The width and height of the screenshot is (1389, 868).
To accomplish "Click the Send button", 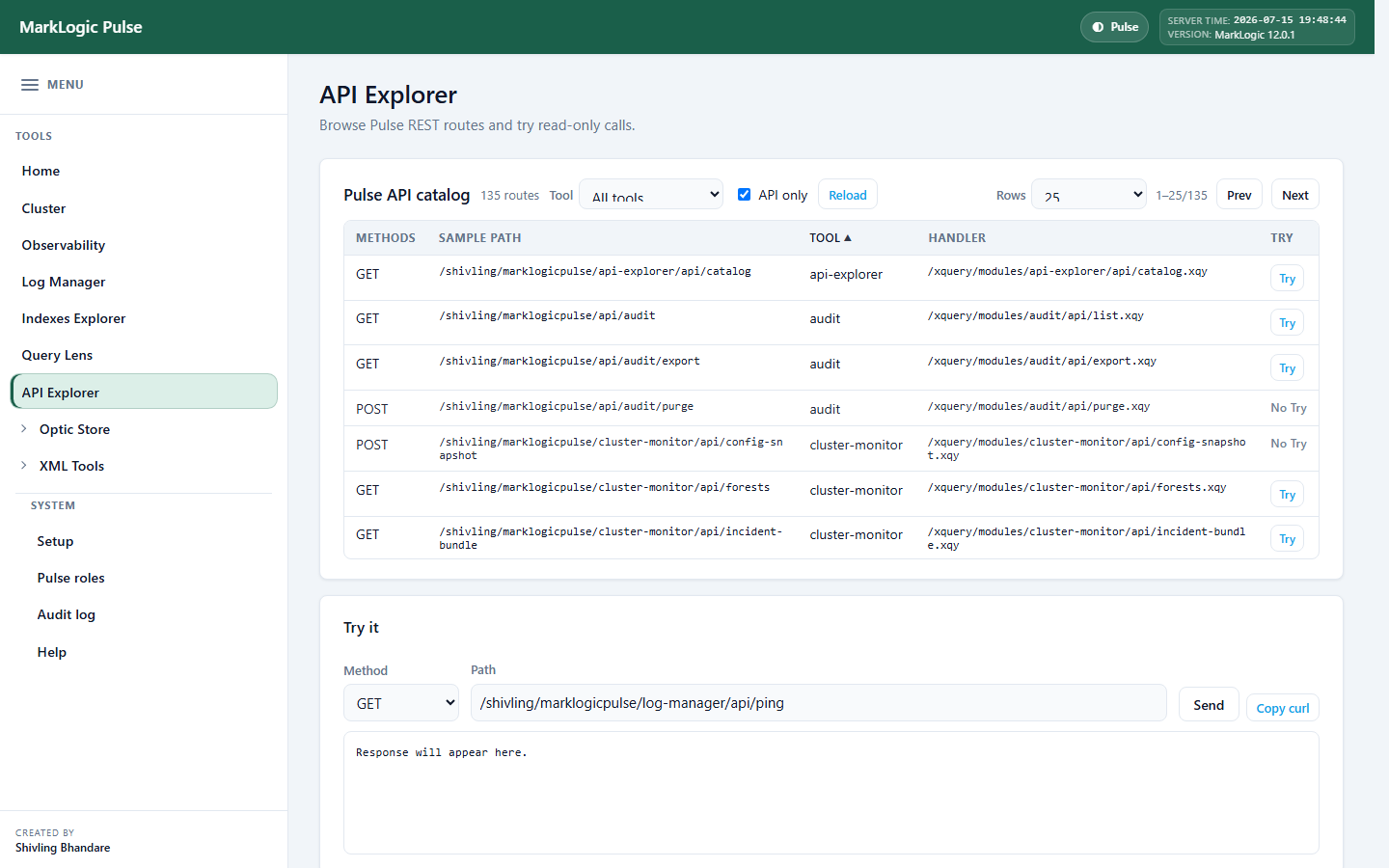I will click(1208, 704).
